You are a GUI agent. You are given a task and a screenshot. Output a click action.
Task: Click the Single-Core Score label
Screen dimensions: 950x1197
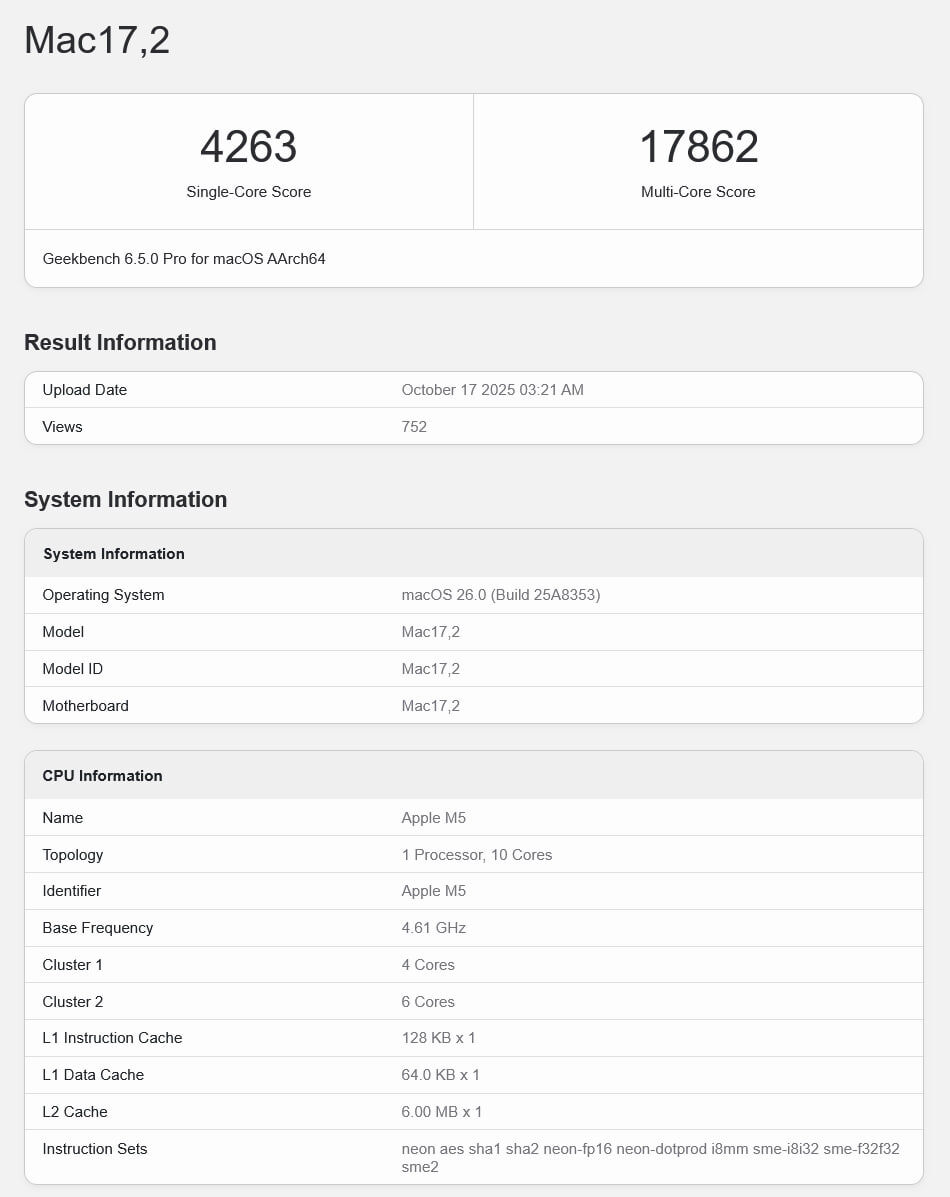pos(248,192)
